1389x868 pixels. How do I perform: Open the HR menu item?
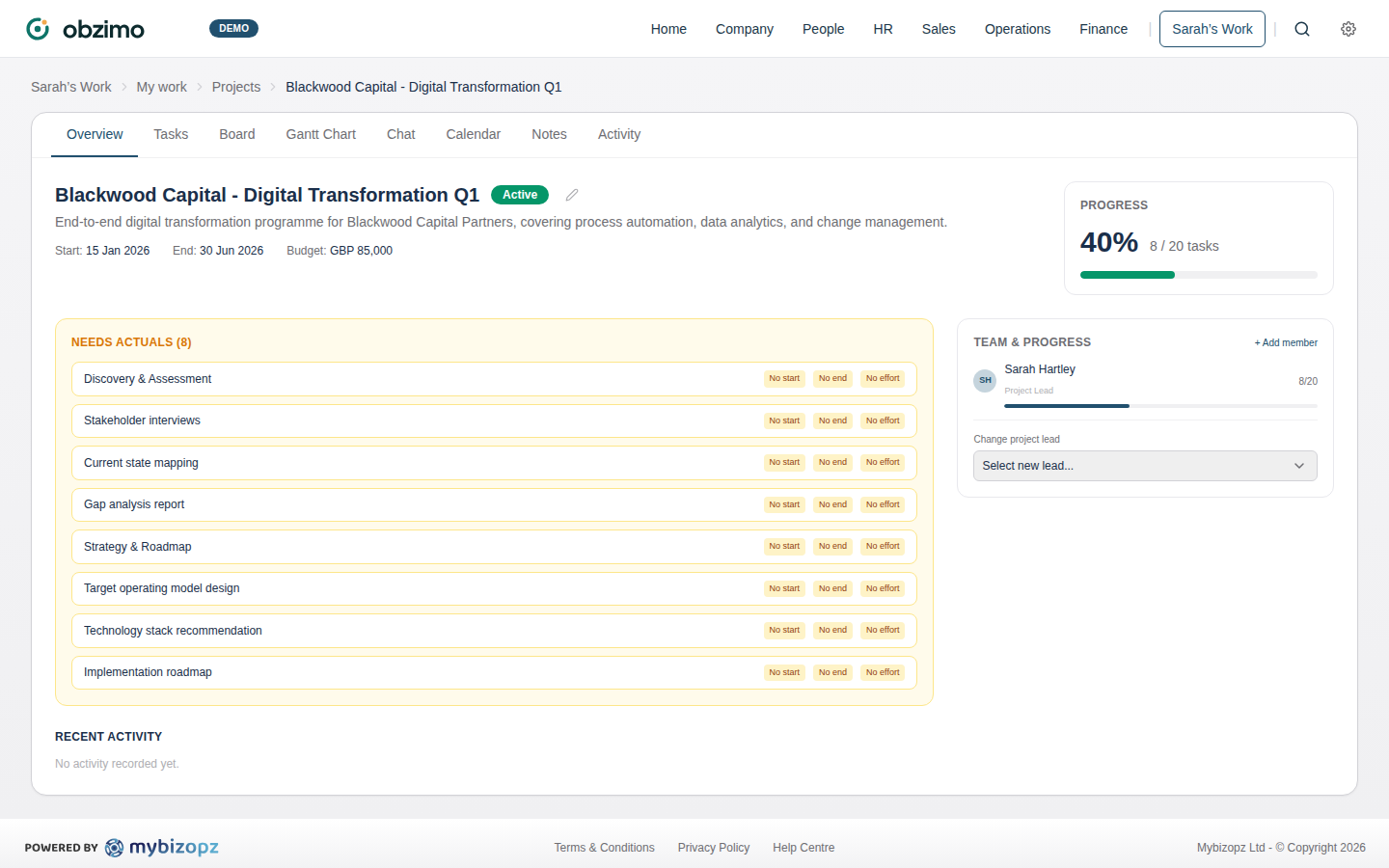pos(884,29)
